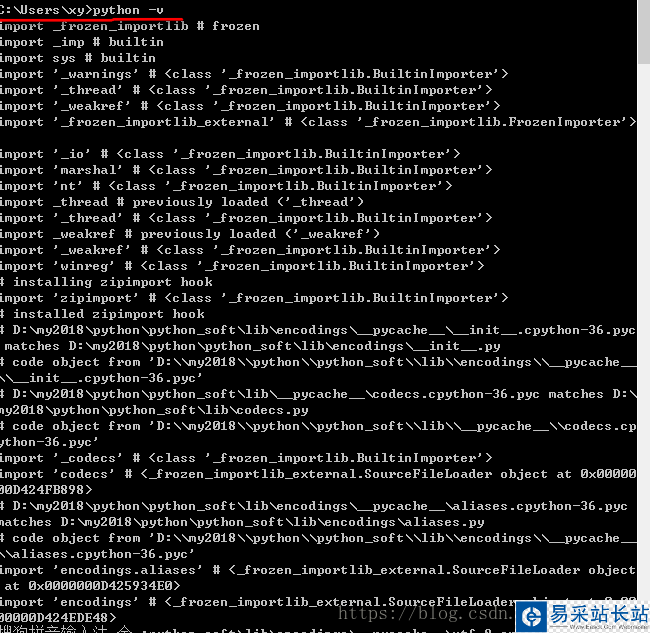Click the import 'nt' output line
The height and width of the screenshot is (633, 650).
tap(226, 186)
